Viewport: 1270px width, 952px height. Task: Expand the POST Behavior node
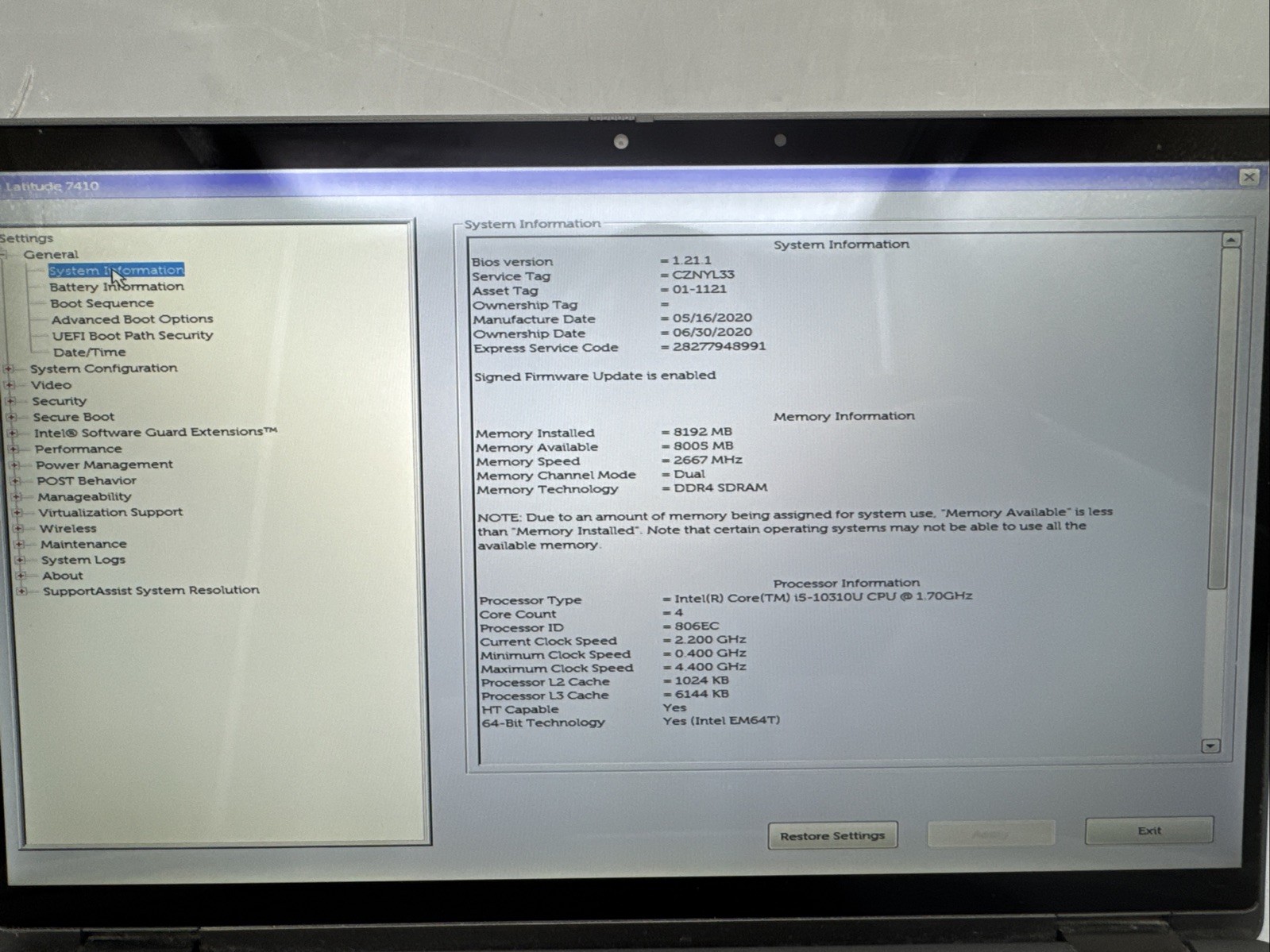coord(15,480)
